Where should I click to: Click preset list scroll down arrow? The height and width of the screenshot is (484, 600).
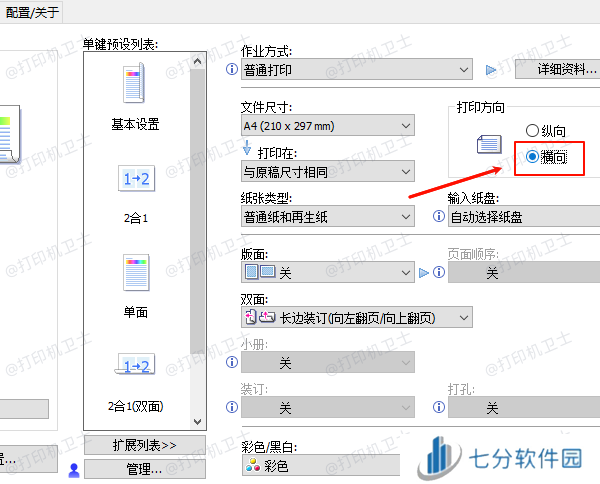click(x=197, y=421)
